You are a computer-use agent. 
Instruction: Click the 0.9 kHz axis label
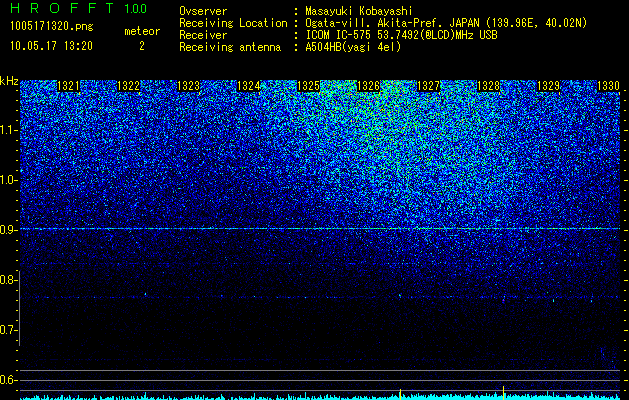[x=9, y=230]
